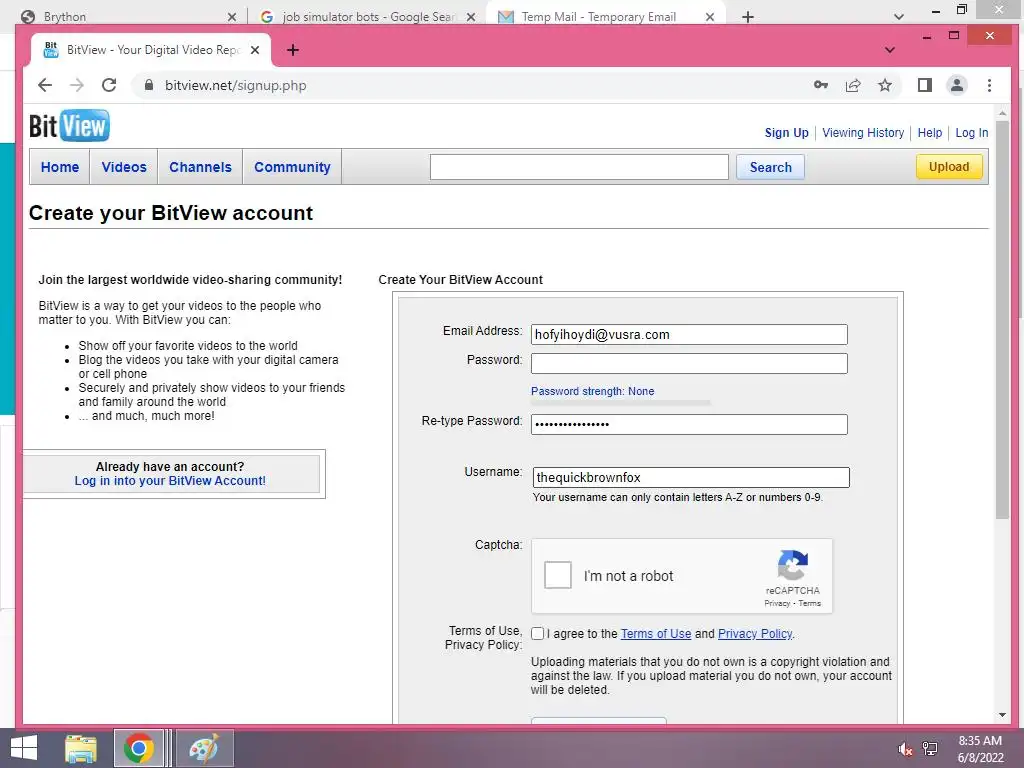Click the Search button

click(771, 167)
